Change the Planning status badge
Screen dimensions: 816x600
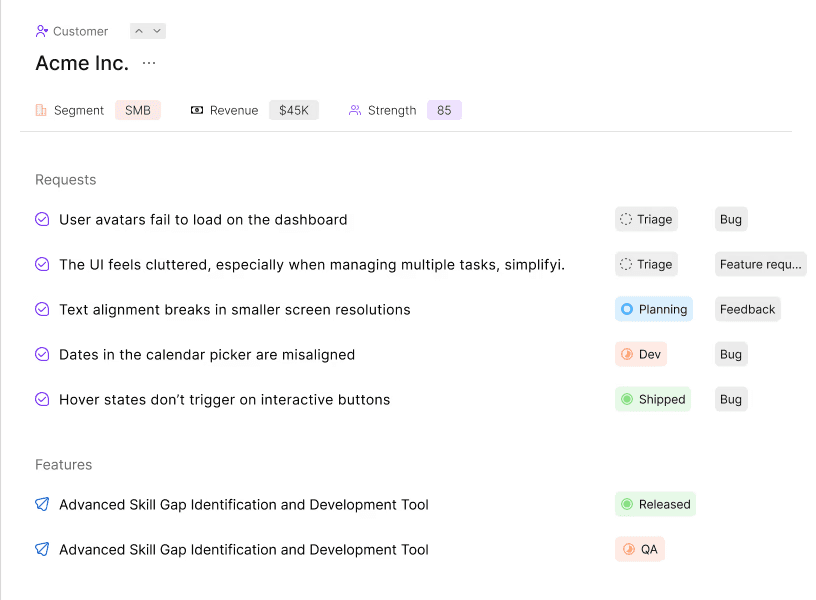coord(654,310)
